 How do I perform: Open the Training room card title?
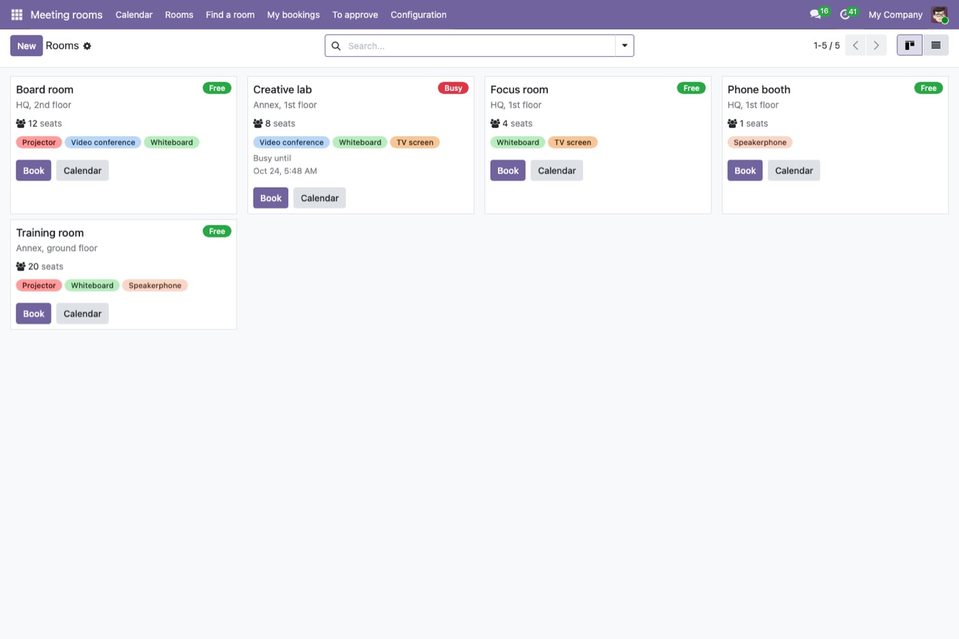(x=50, y=233)
